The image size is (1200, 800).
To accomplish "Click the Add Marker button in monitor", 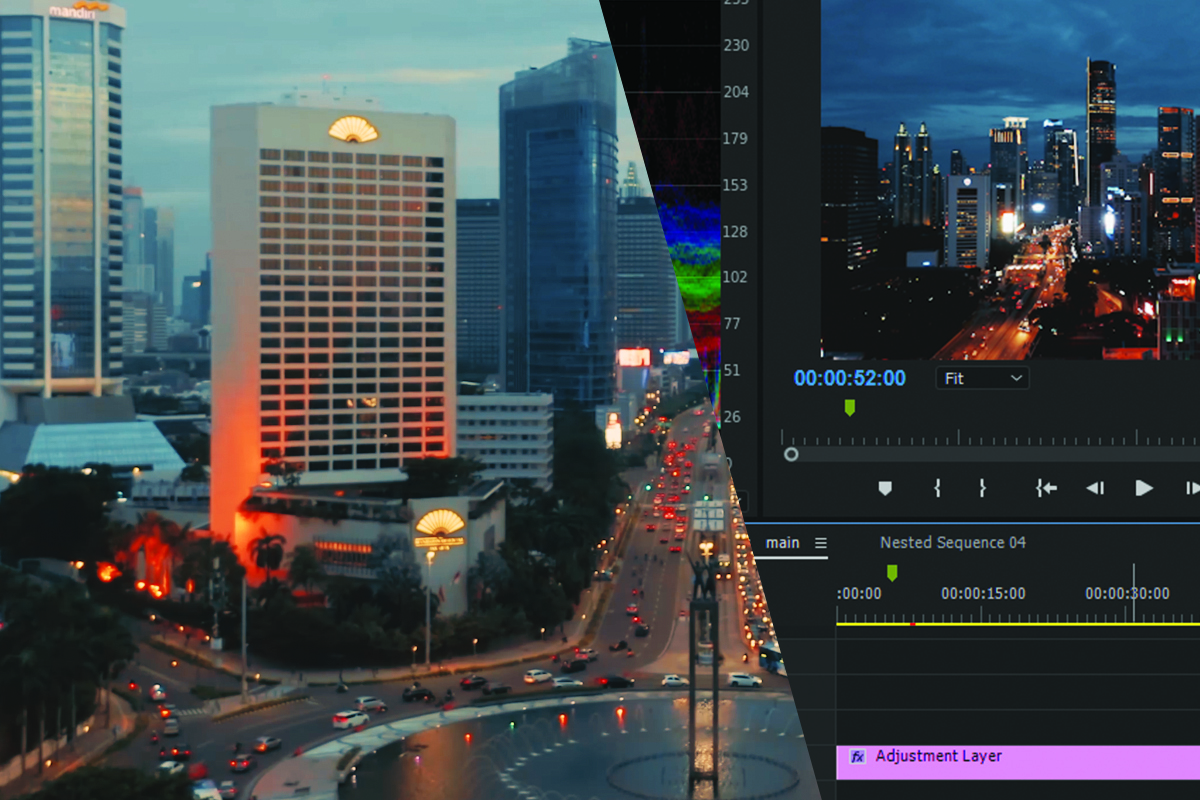I will (884, 488).
